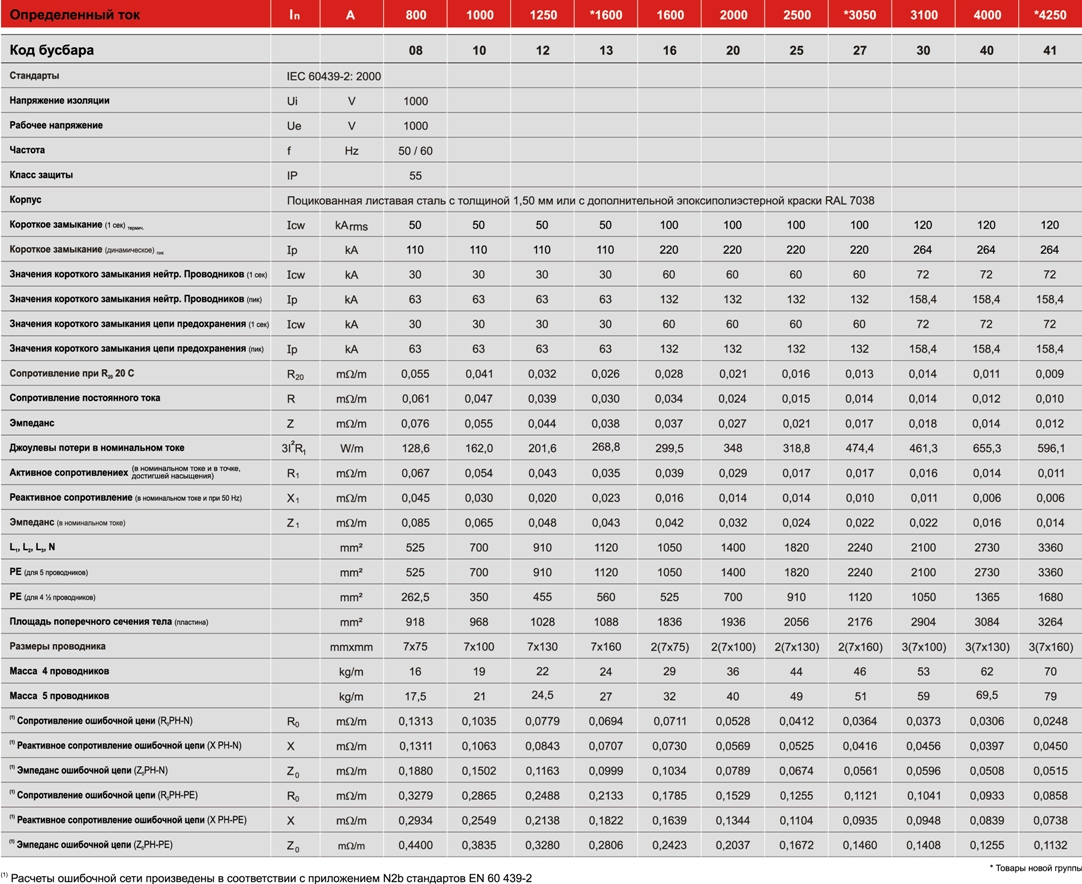Select the "*3050" column header

(x=860, y=14)
